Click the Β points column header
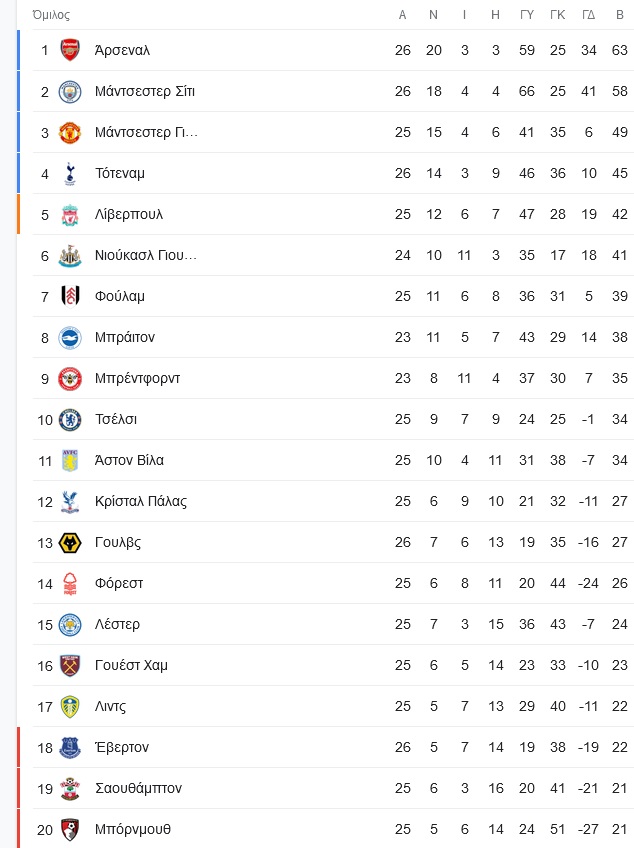The image size is (634, 848). click(x=620, y=15)
